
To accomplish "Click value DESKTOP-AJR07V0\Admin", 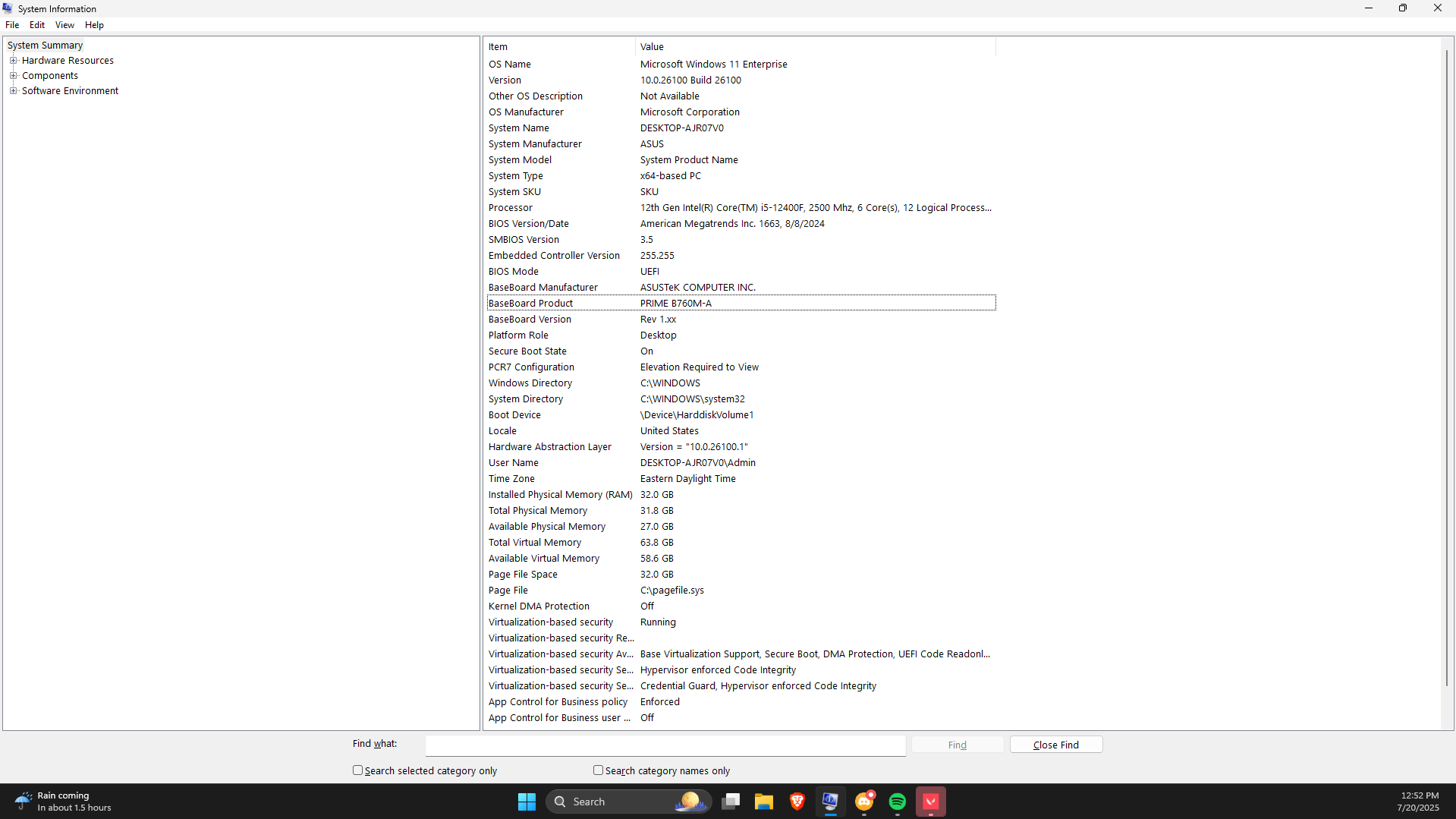I will pos(697,463).
